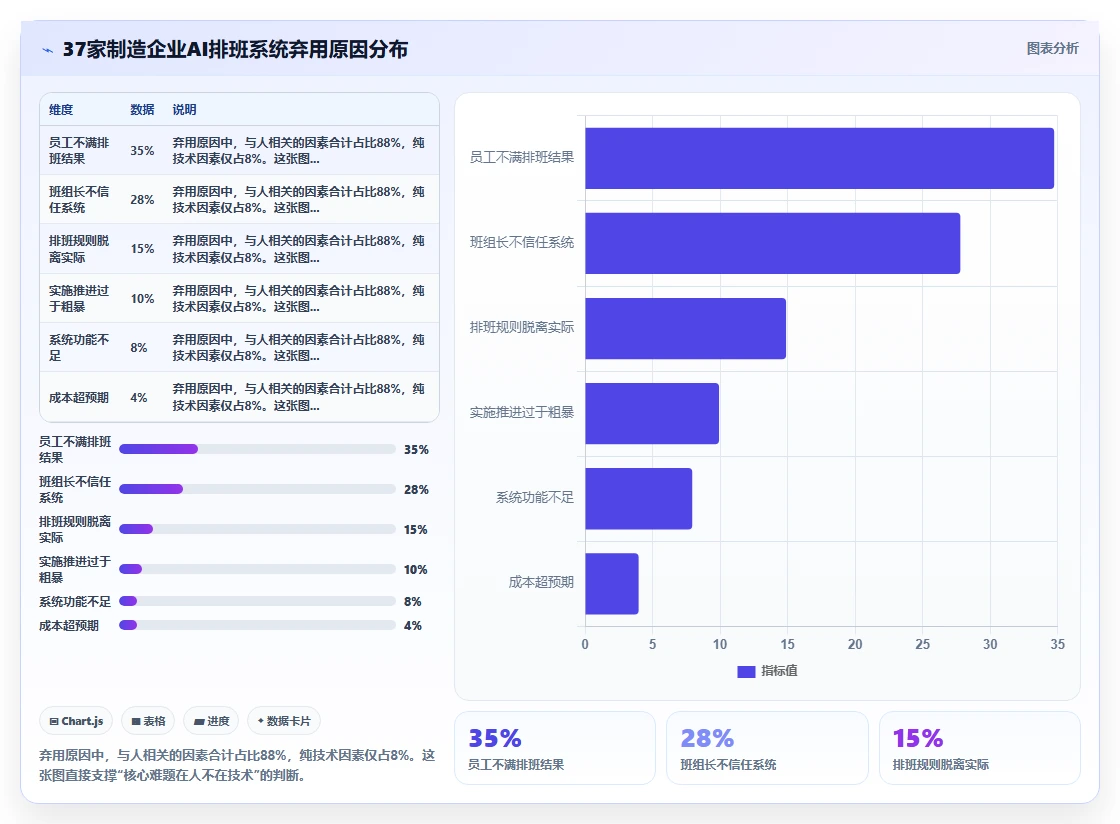Viewport: 1120px width, 824px height.
Task: Click the 班组长不信任系统 chart bar
Action: [772, 243]
